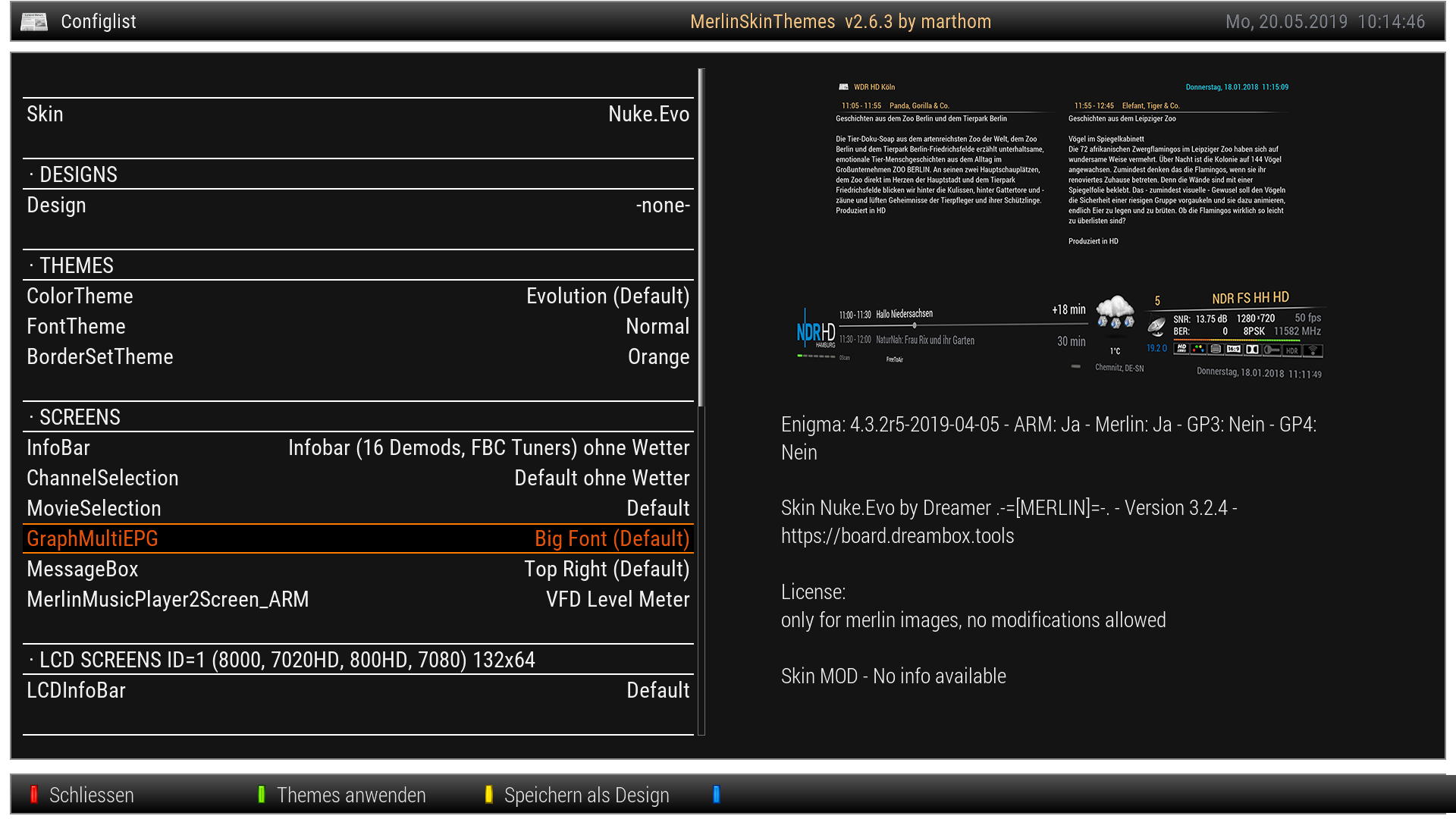Click the Schliessen button label
The image size is (1456, 819).
91,795
